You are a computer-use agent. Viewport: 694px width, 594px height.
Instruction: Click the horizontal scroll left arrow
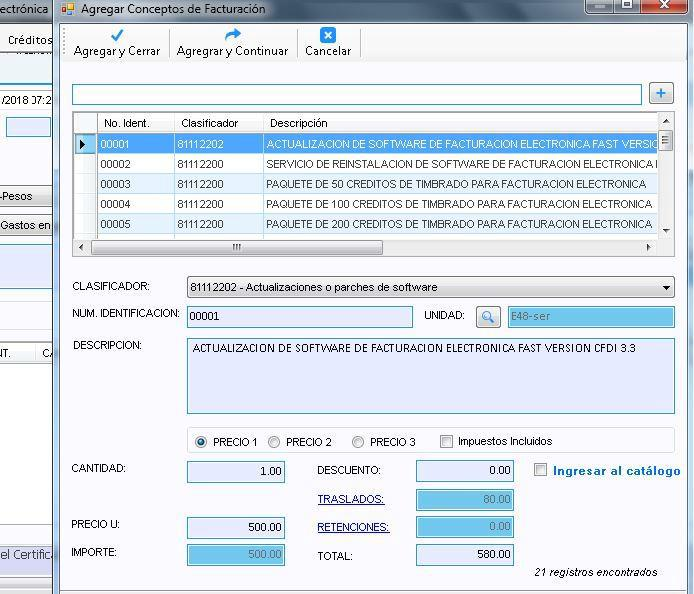[x=81, y=247]
